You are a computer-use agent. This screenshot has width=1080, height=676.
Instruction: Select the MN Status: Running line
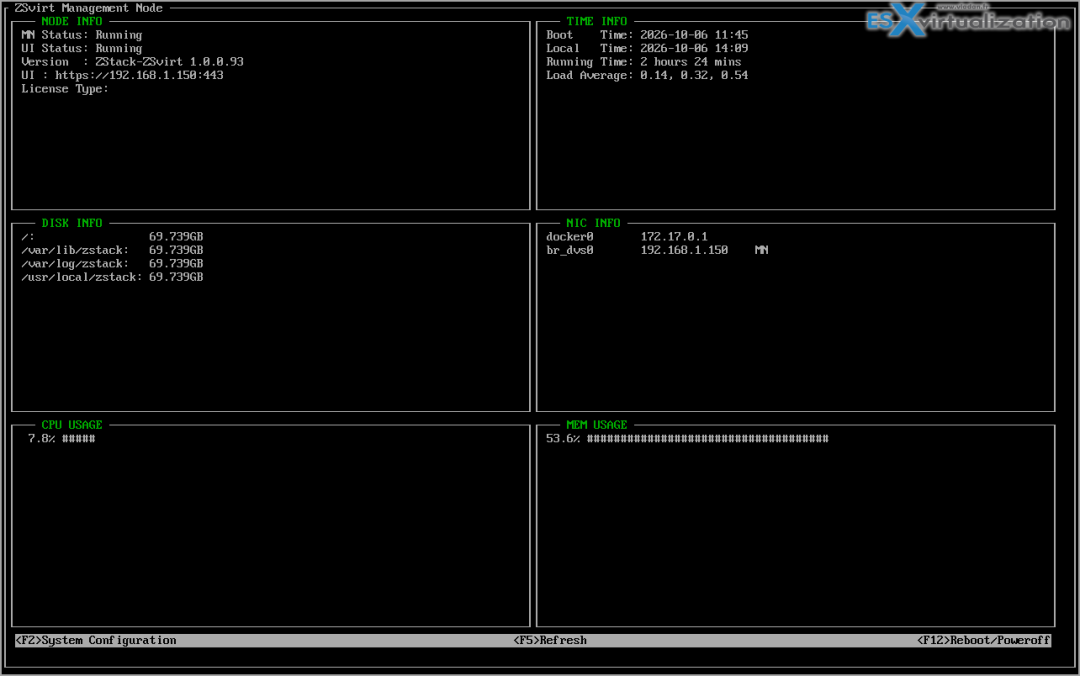pos(82,34)
